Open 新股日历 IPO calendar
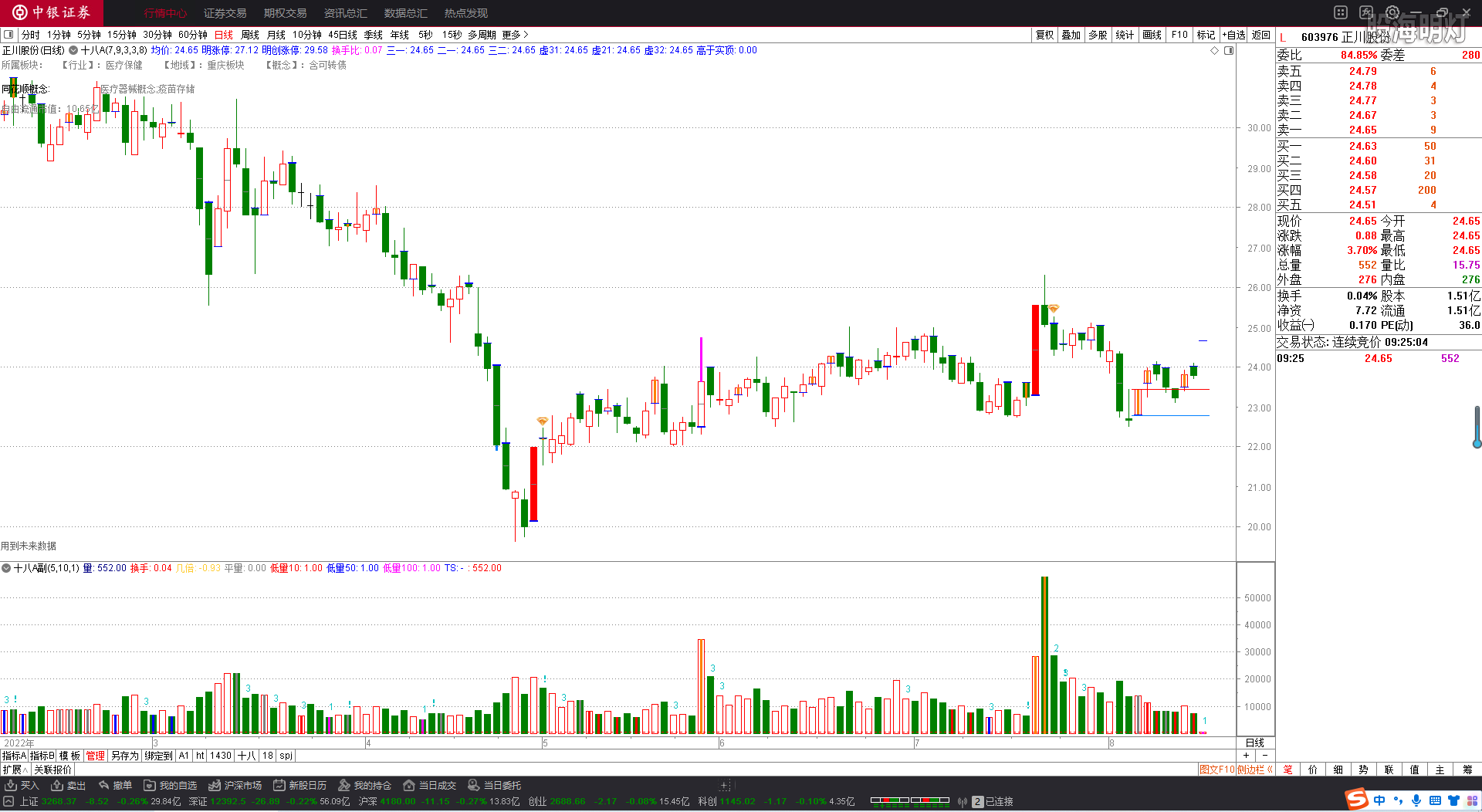This screenshot has width=1482, height=812. 299,785
